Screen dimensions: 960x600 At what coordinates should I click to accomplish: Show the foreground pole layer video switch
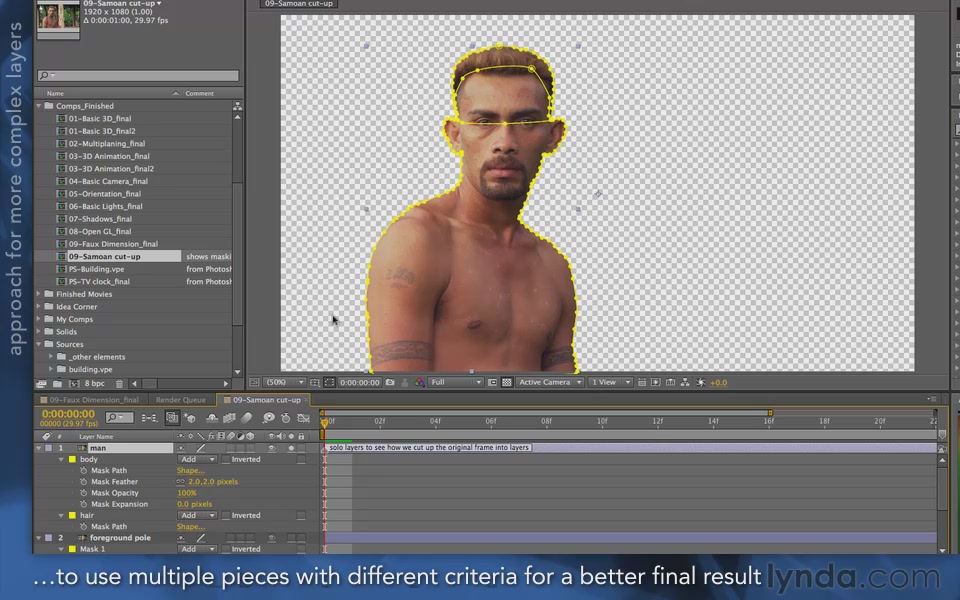coord(271,538)
